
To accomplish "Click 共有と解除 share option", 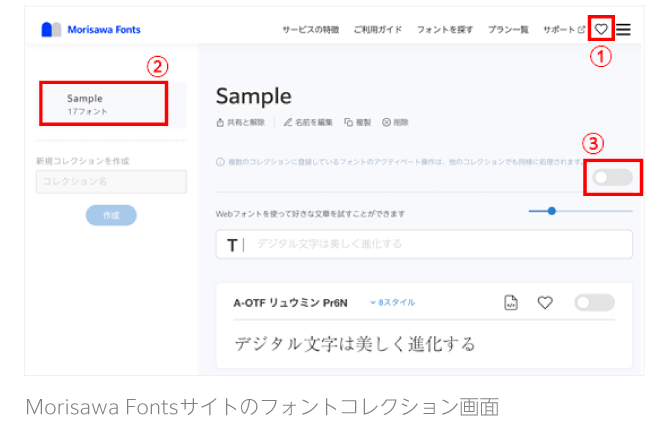I will 241,123.
